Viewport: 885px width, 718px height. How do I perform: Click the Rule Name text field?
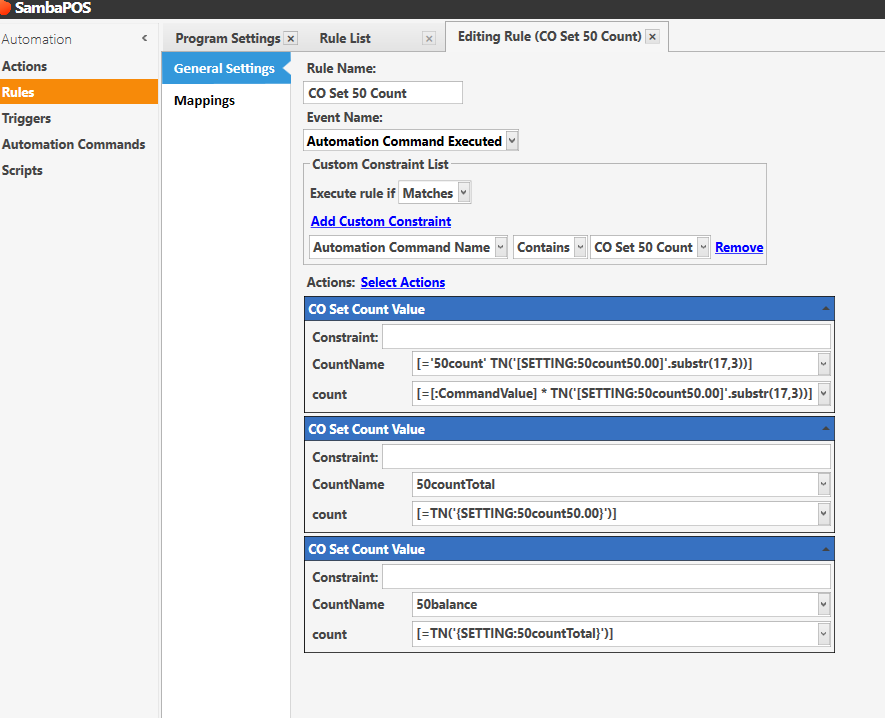[383, 93]
